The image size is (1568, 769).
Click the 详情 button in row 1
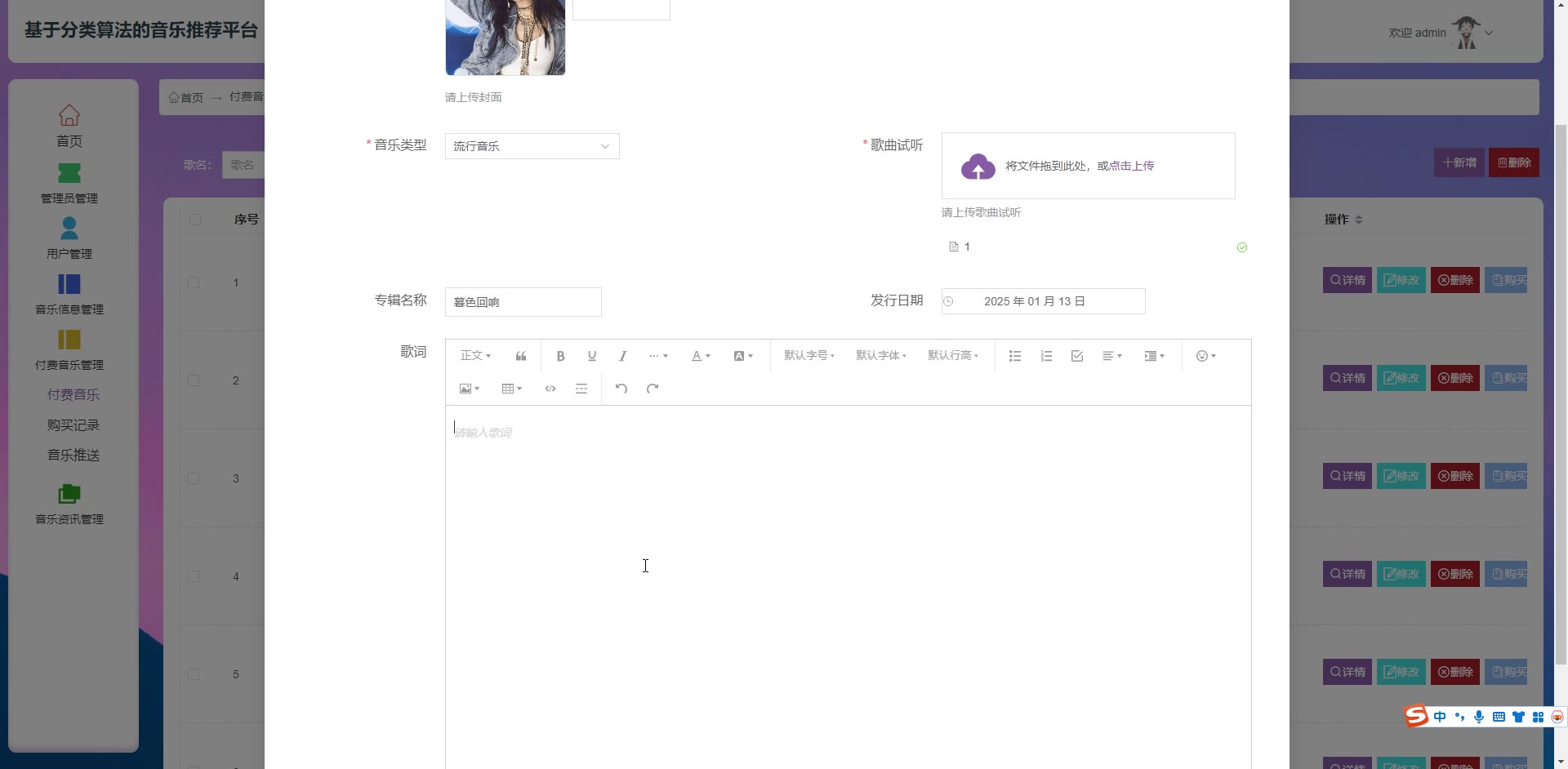tap(1347, 280)
